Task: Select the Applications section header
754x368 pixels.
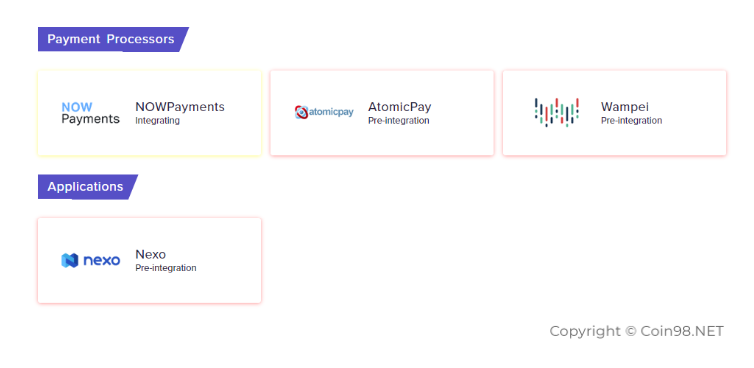Action: click(x=88, y=187)
